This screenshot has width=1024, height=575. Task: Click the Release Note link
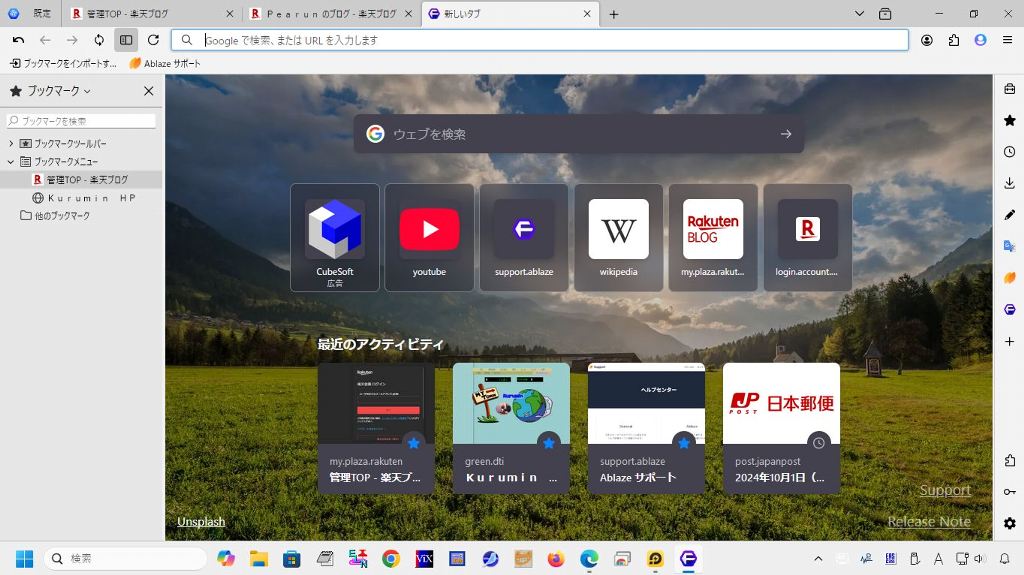928,521
